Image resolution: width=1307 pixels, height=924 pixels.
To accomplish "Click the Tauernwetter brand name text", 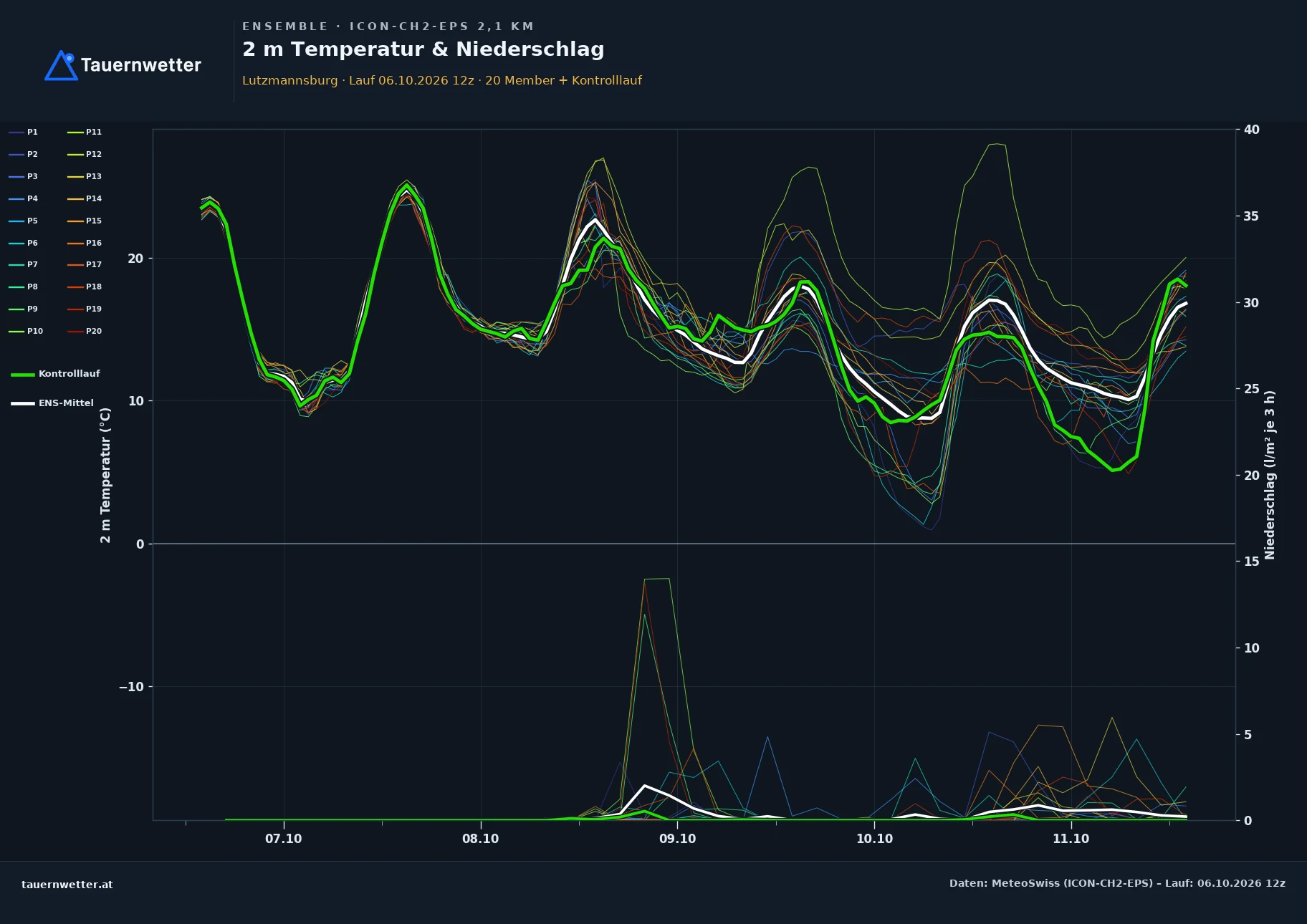I will click(x=141, y=65).
